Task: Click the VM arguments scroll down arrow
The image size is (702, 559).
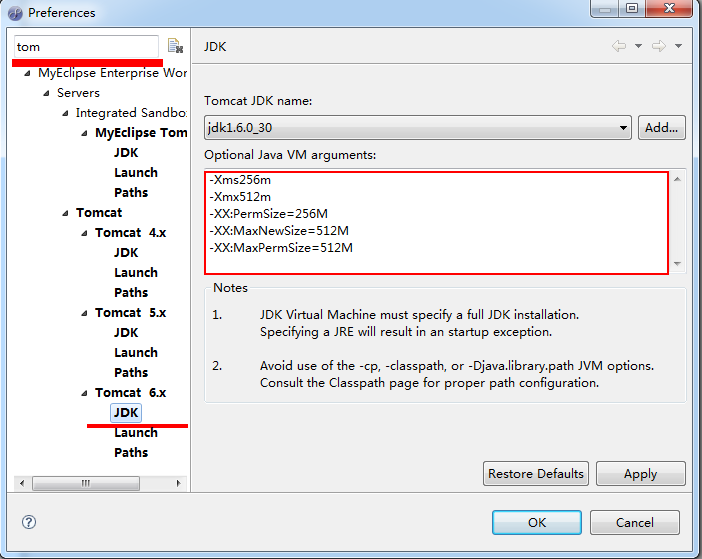Action: coord(677,264)
